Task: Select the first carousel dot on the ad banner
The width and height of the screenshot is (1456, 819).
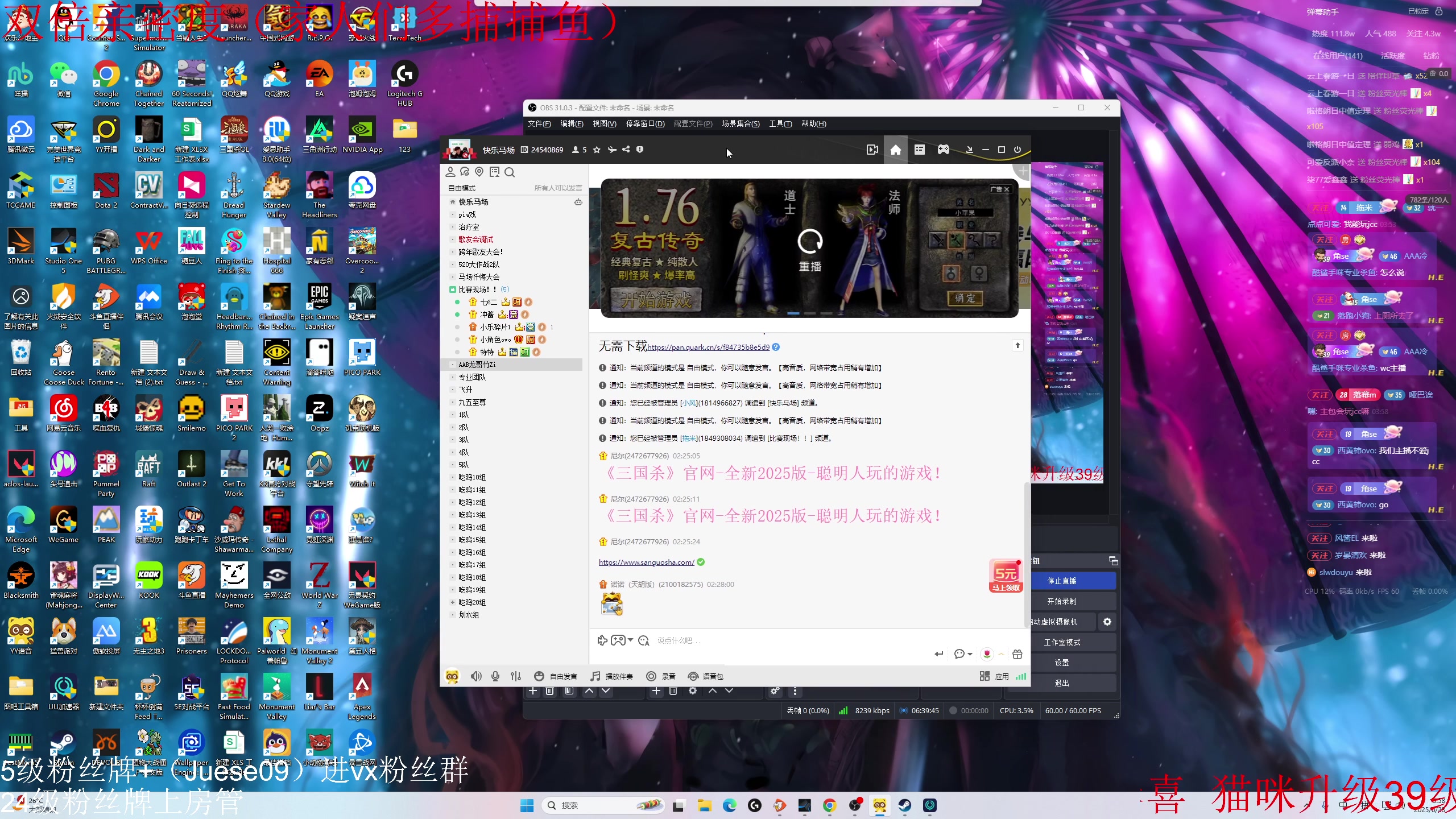Action: [793, 313]
